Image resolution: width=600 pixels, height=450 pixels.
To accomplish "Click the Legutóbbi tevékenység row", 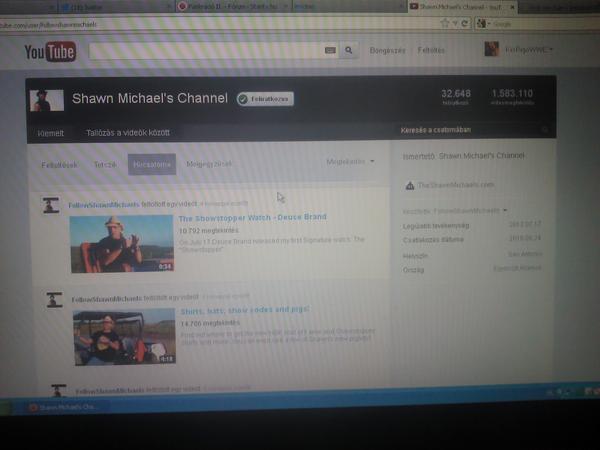I will 472,225.
